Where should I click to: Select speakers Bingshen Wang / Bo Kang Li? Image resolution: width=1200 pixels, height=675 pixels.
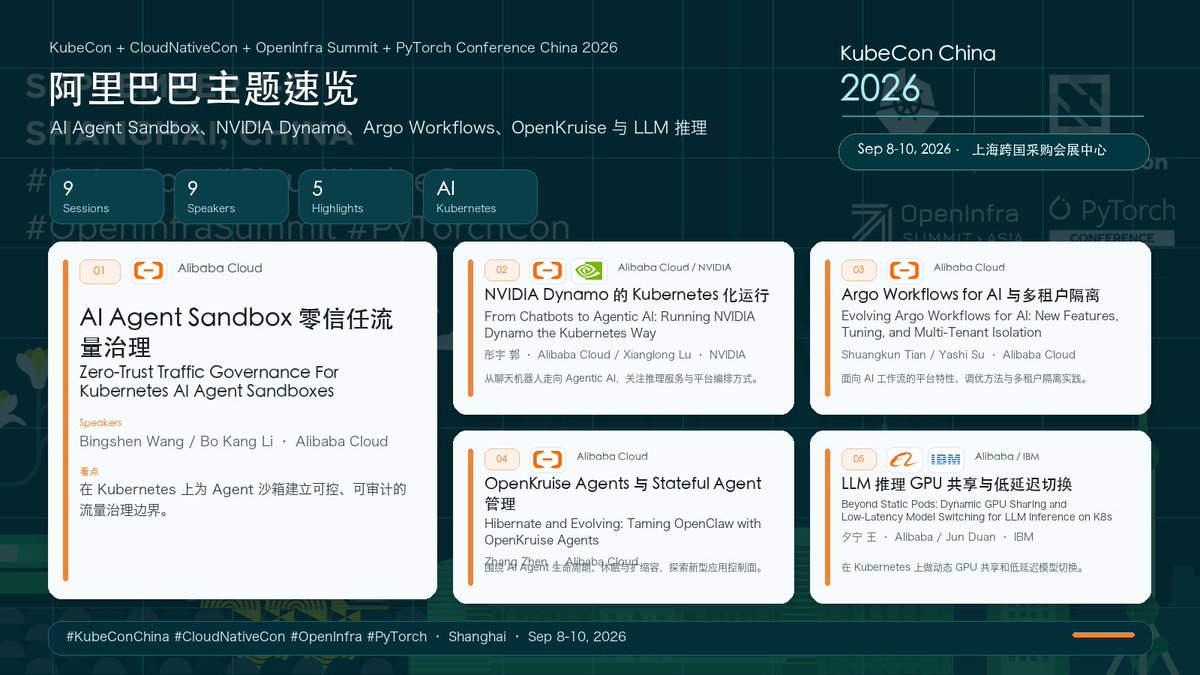[234, 441]
